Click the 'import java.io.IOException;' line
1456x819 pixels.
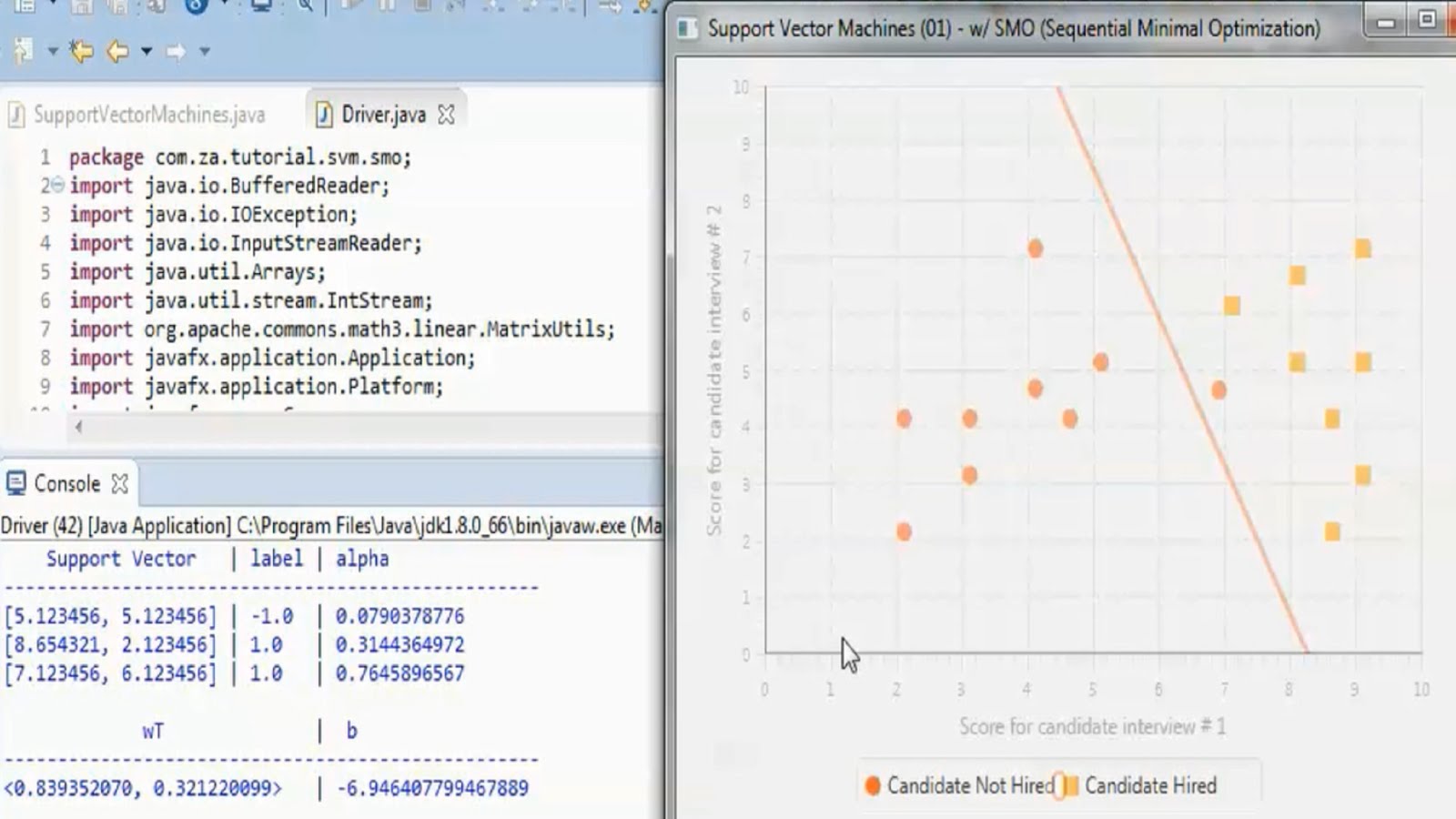pos(214,214)
